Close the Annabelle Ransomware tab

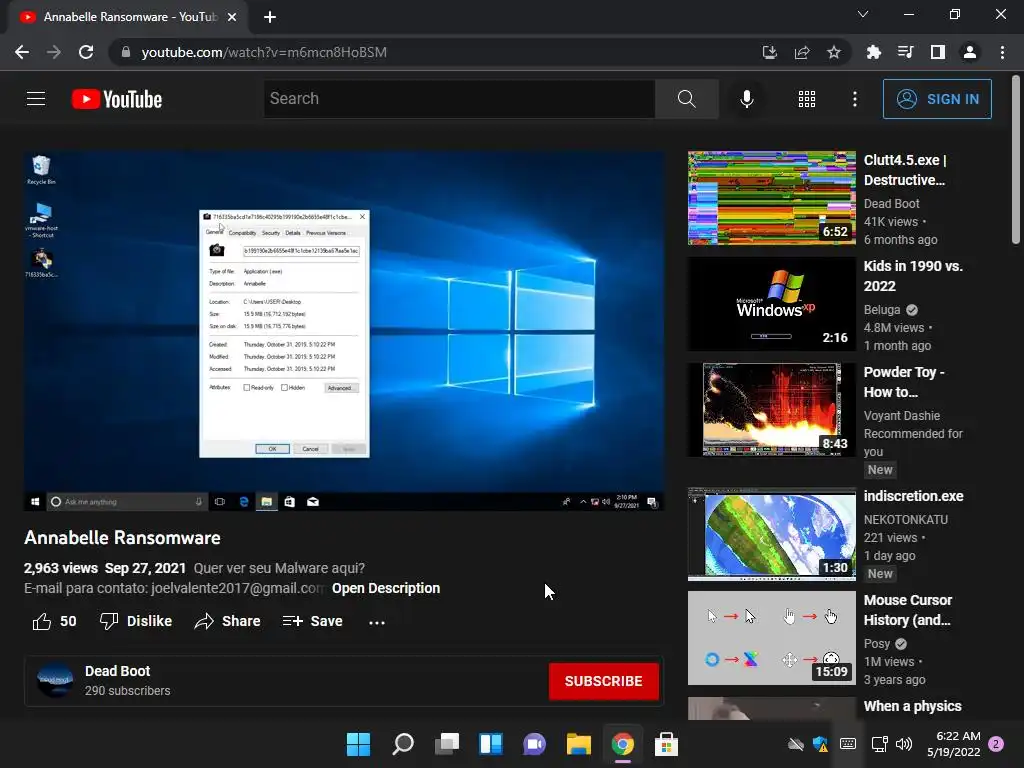(x=232, y=17)
